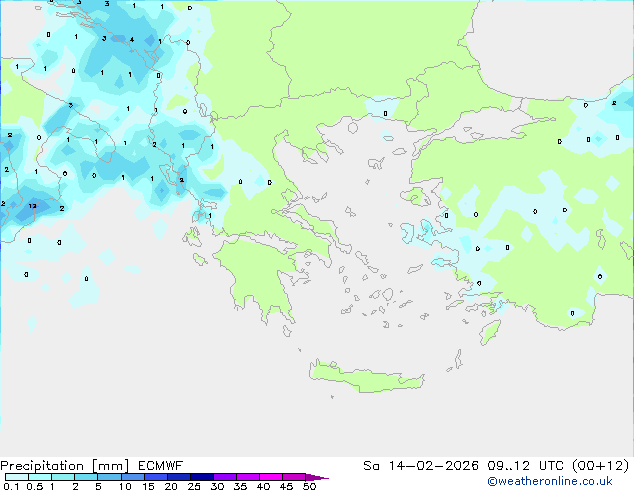The height and width of the screenshot is (490, 634).
Task: Click the 25–30 mm dark blue swatch
Action: 202,477
